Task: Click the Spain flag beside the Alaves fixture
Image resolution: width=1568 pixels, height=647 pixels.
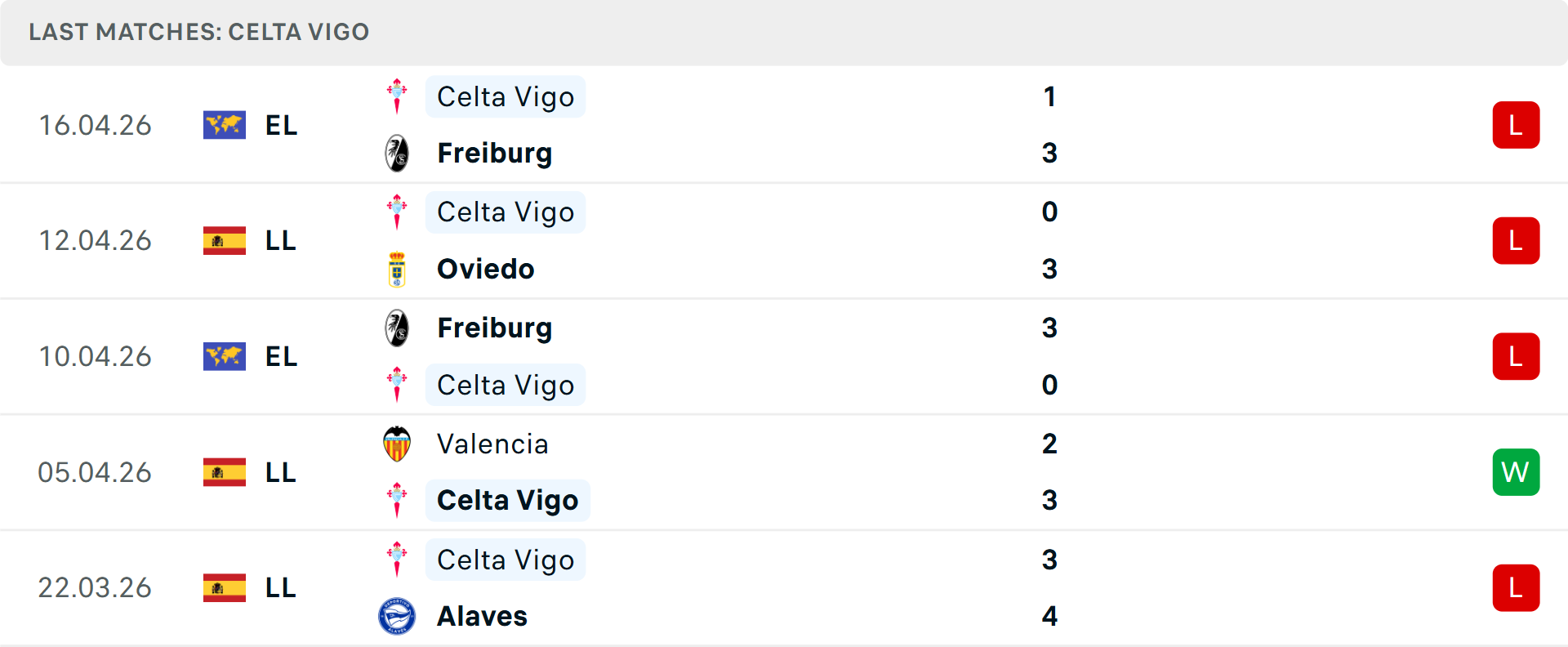Action: (224, 588)
